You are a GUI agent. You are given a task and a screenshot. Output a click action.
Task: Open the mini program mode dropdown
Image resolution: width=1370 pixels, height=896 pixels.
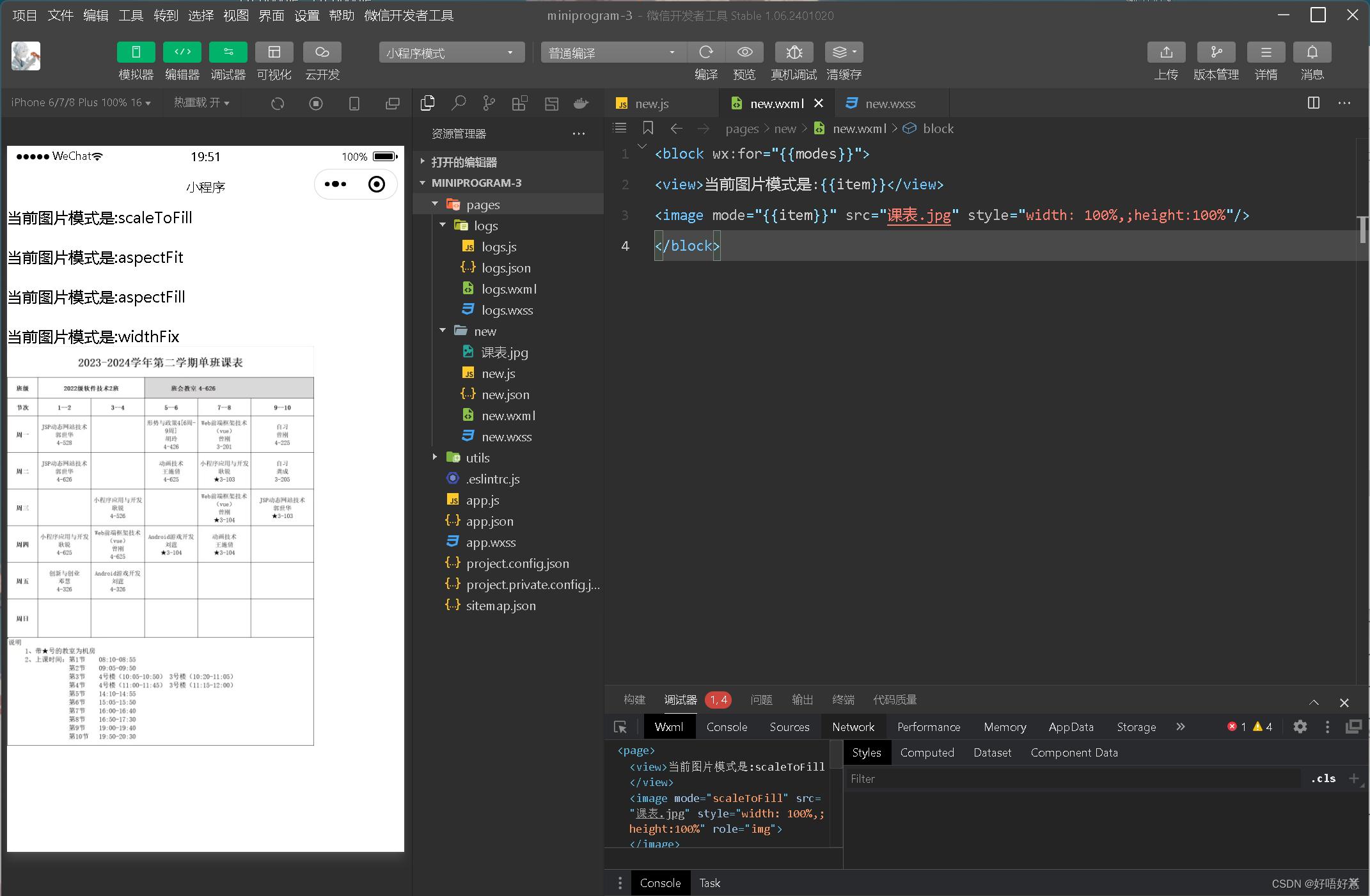coord(452,52)
